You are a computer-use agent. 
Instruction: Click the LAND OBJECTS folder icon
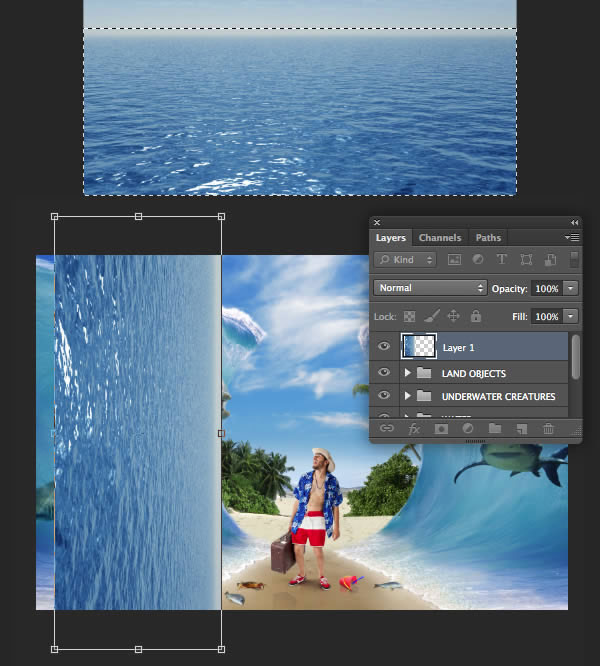[424, 373]
